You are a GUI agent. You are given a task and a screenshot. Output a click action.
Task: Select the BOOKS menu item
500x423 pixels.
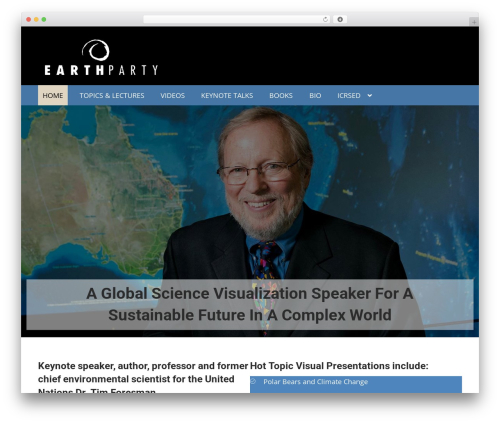pos(281,95)
